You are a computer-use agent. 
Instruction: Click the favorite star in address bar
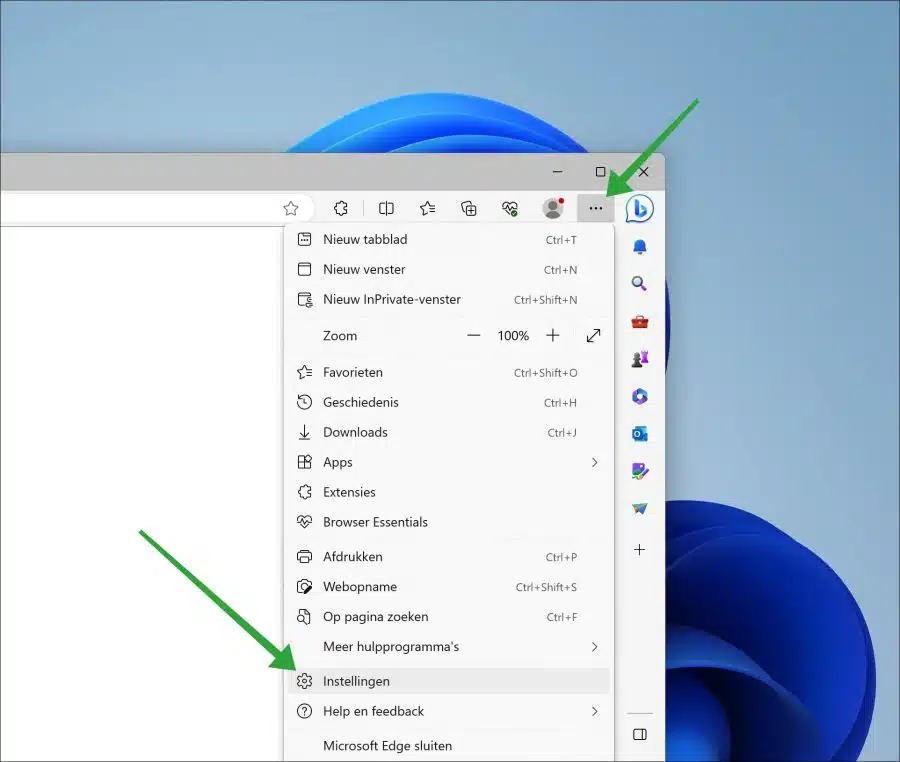[291, 208]
